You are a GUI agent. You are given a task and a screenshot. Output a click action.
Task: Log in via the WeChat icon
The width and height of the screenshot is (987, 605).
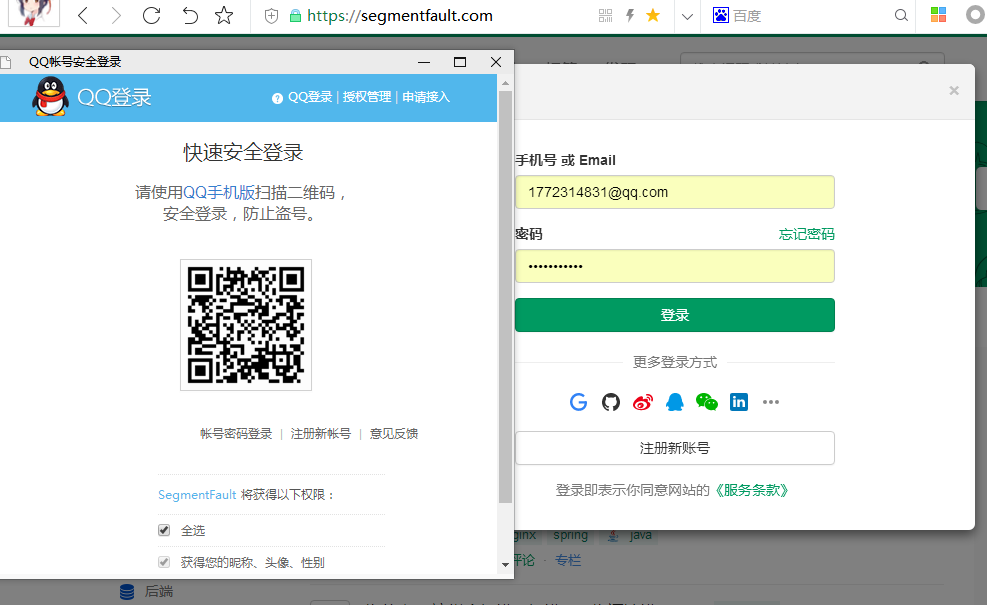coord(707,402)
